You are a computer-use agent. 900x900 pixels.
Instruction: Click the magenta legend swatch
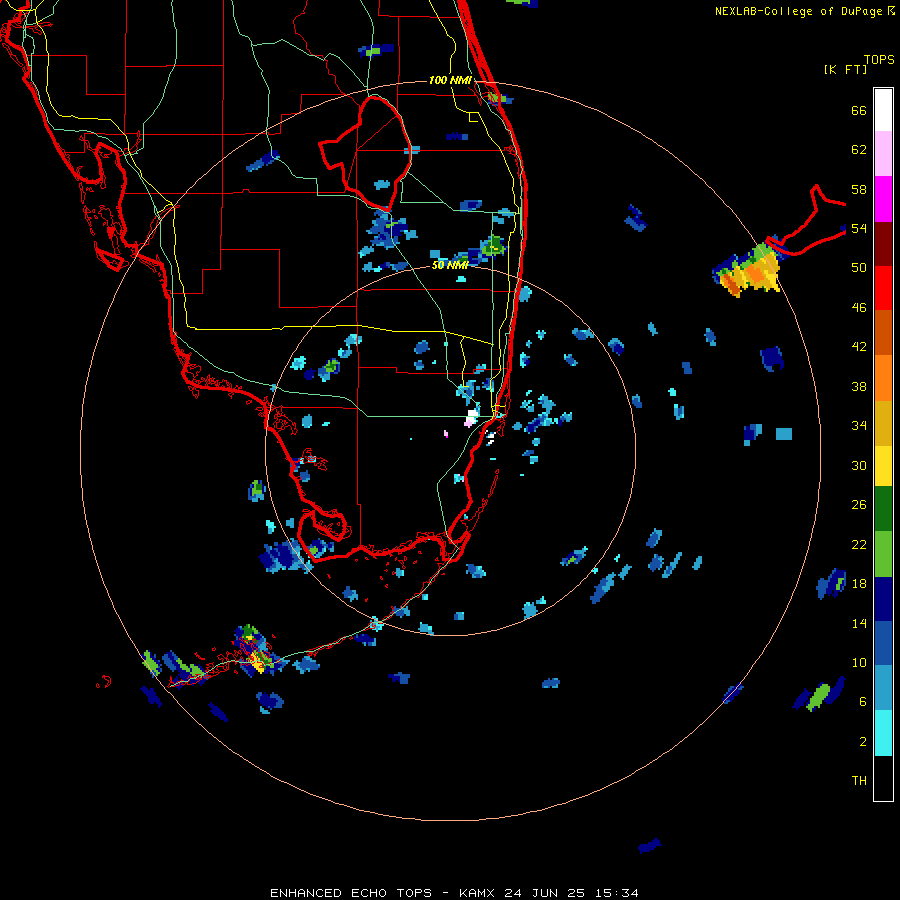click(x=883, y=199)
